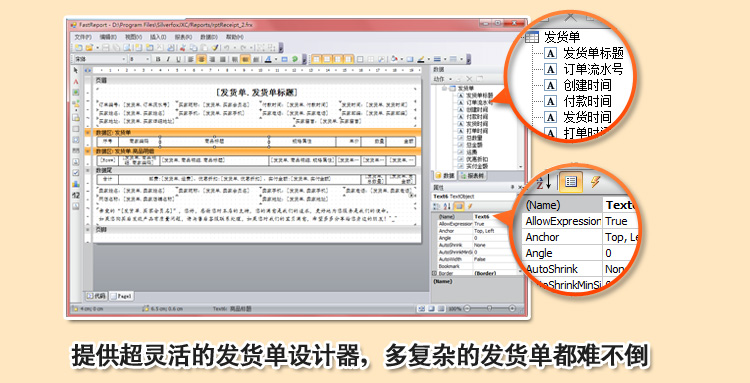Click the categorized view icon in properties panel
Viewport: 750px width, 383px height.
pyautogui.click(x=437, y=207)
